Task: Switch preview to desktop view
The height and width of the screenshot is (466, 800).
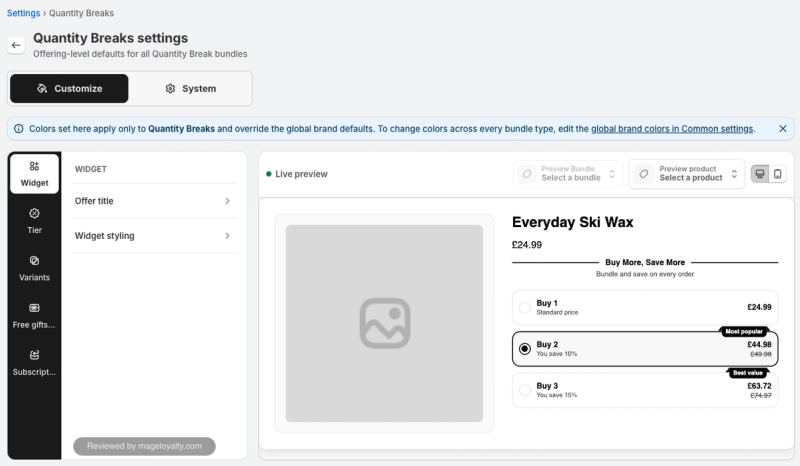Action: click(760, 174)
